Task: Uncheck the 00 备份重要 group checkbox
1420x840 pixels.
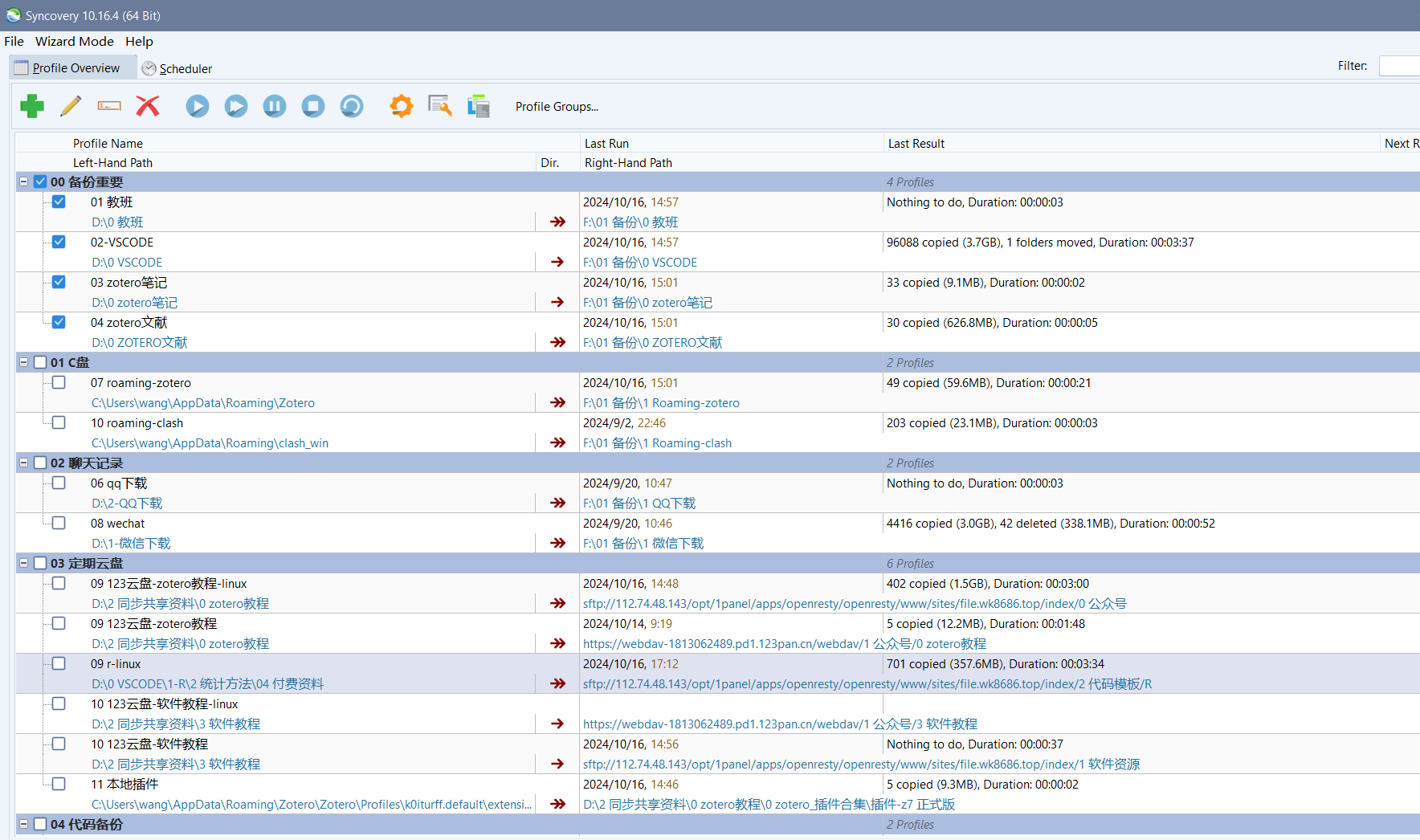Action: click(x=40, y=181)
